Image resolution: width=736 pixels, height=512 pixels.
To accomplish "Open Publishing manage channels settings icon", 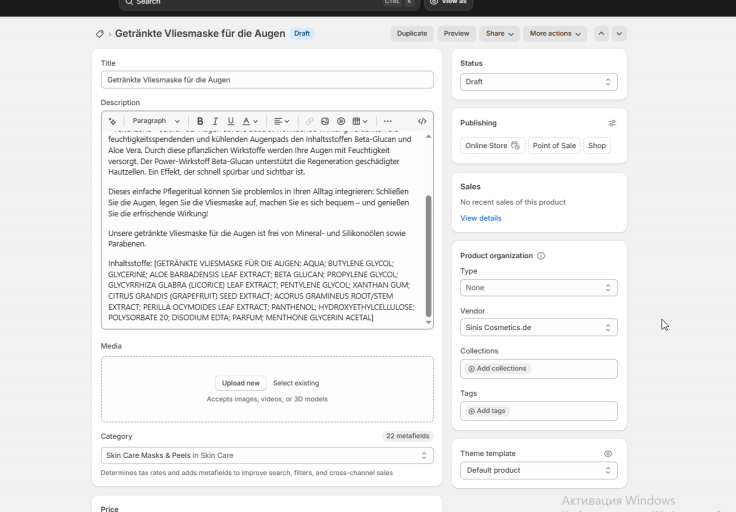I will (612, 123).
